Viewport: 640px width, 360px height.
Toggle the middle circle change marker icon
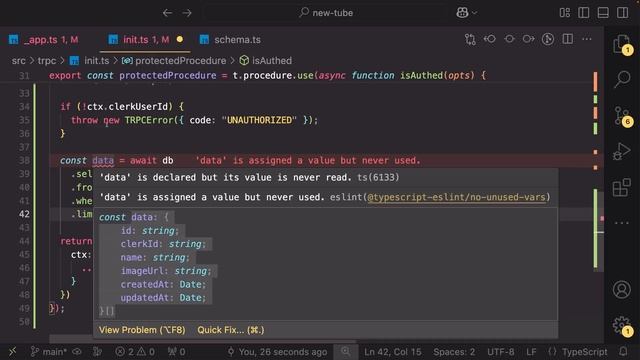pos(509,39)
